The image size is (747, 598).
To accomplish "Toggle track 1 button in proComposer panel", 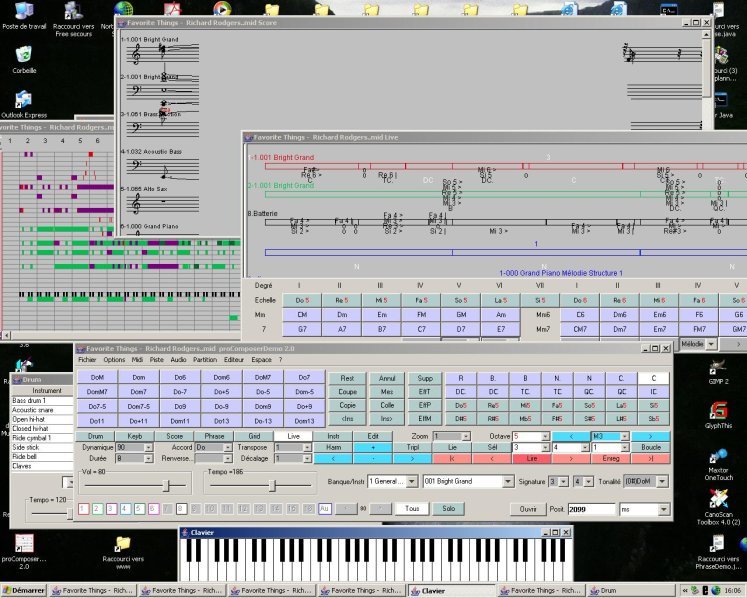I will pos(83,509).
